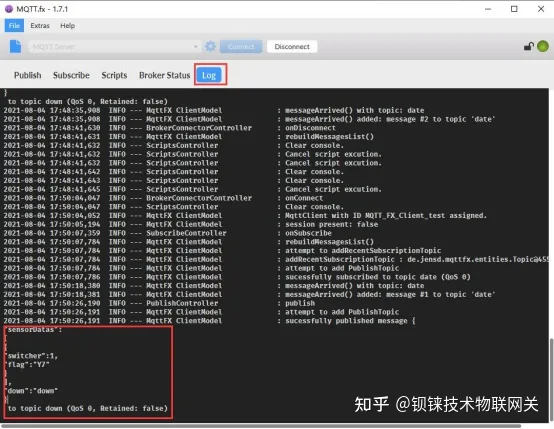This screenshot has width=554, height=429.
Task: Close the MQTT.fx window
Action: click(541, 9)
